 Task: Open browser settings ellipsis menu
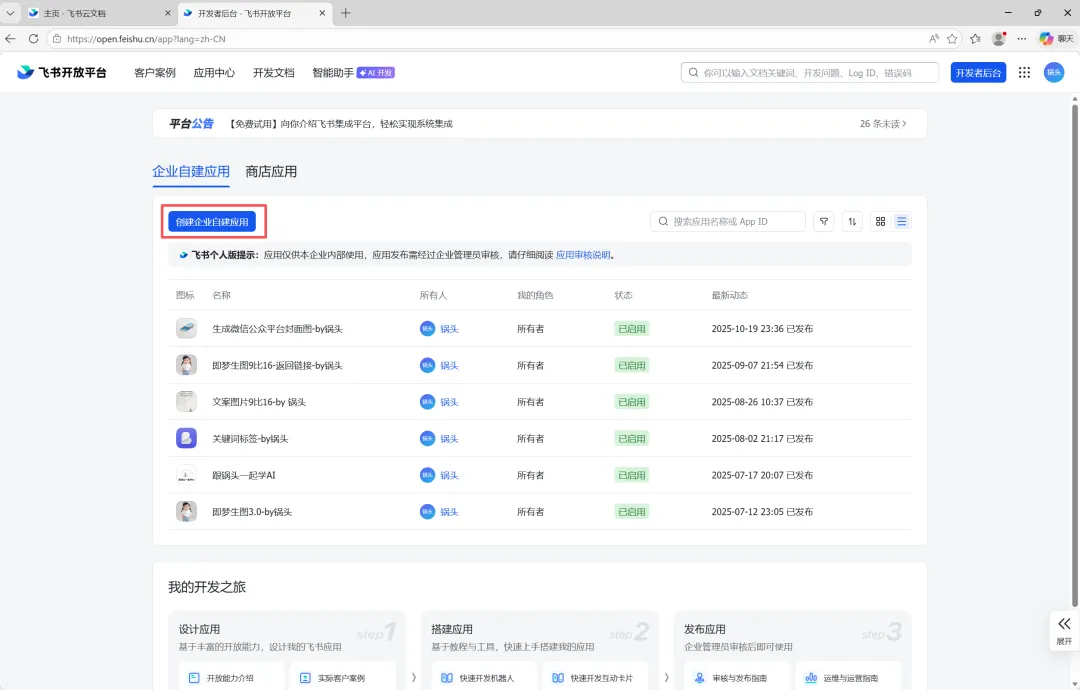1022,39
